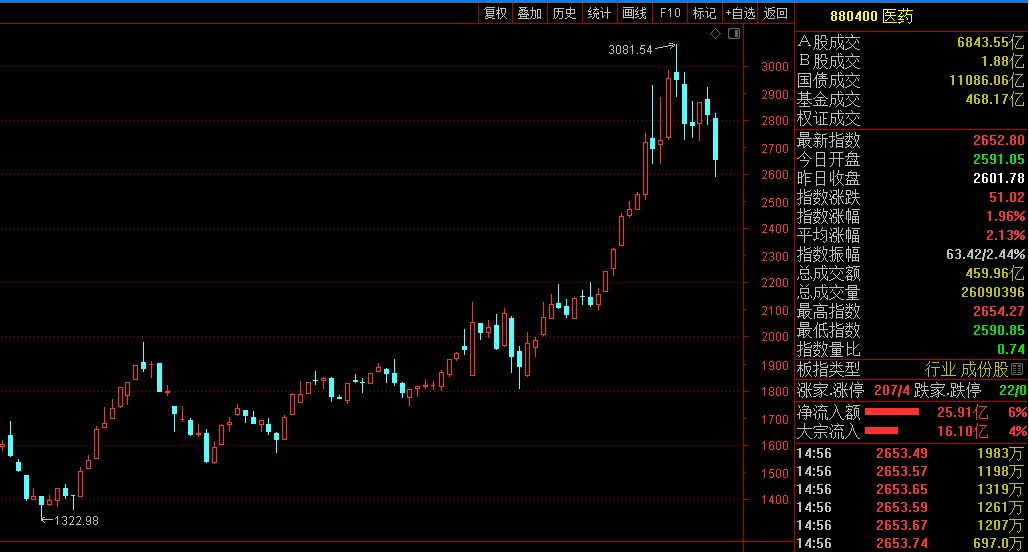
Task: Click the 复权 toolbar button
Action: (495, 13)
